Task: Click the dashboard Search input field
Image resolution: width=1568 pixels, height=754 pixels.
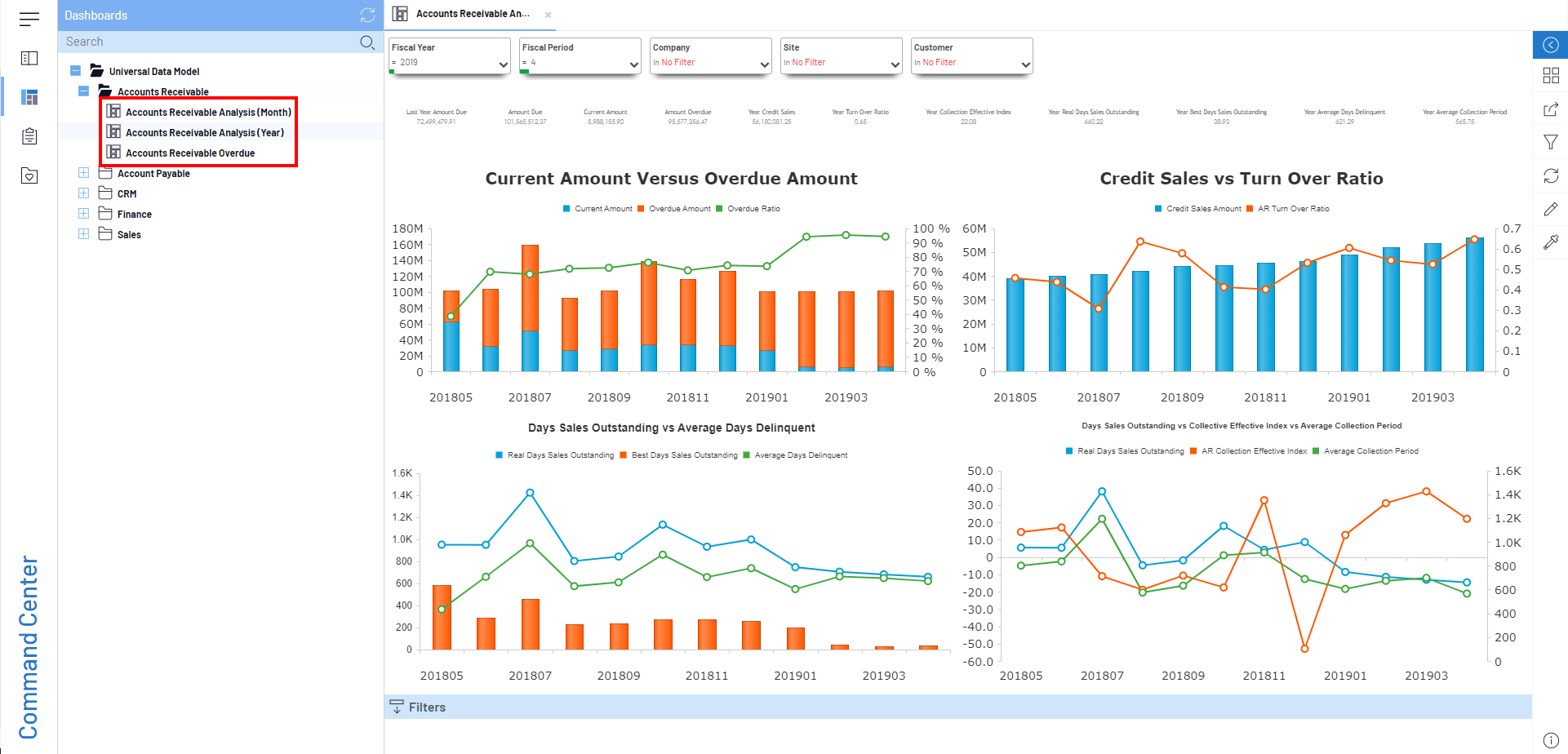Action: click(208, 42)
